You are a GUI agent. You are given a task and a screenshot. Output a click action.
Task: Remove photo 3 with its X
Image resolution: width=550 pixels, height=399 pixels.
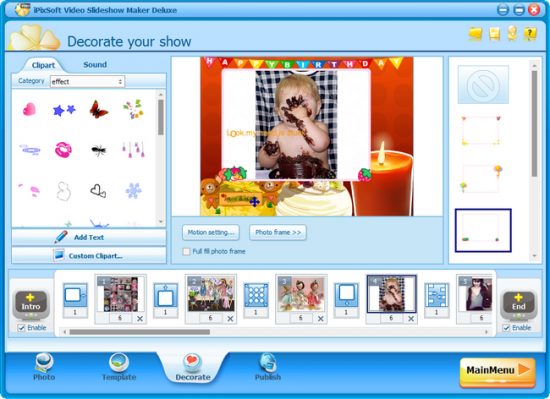pyautogui.click(x=321, y=319)
